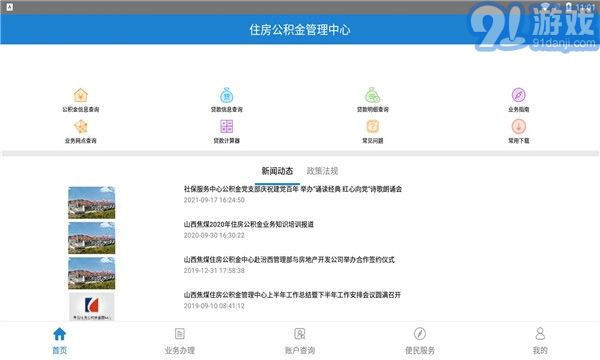The image size is (600, 360).
Task: Open news about 汾西管理部 合作签约仪式
Action: click(x=289, y=260)
